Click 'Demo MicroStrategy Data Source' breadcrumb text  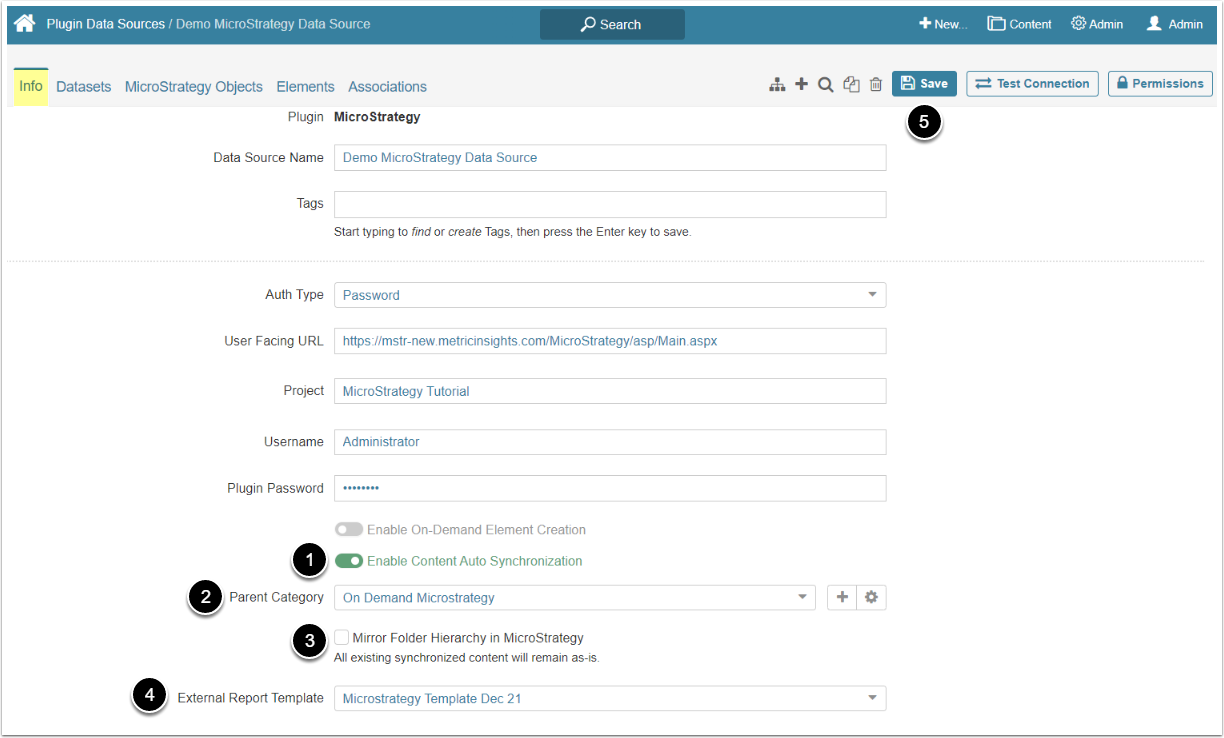pos(274,24)
